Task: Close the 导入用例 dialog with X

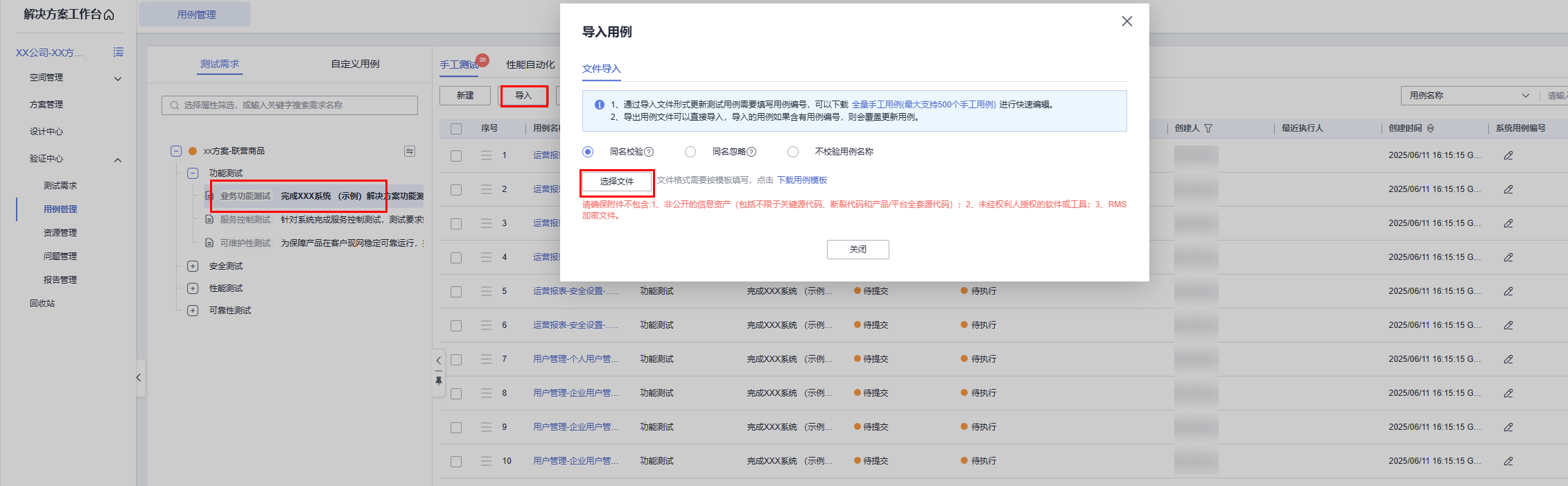Action: [x=1127, y=21]
